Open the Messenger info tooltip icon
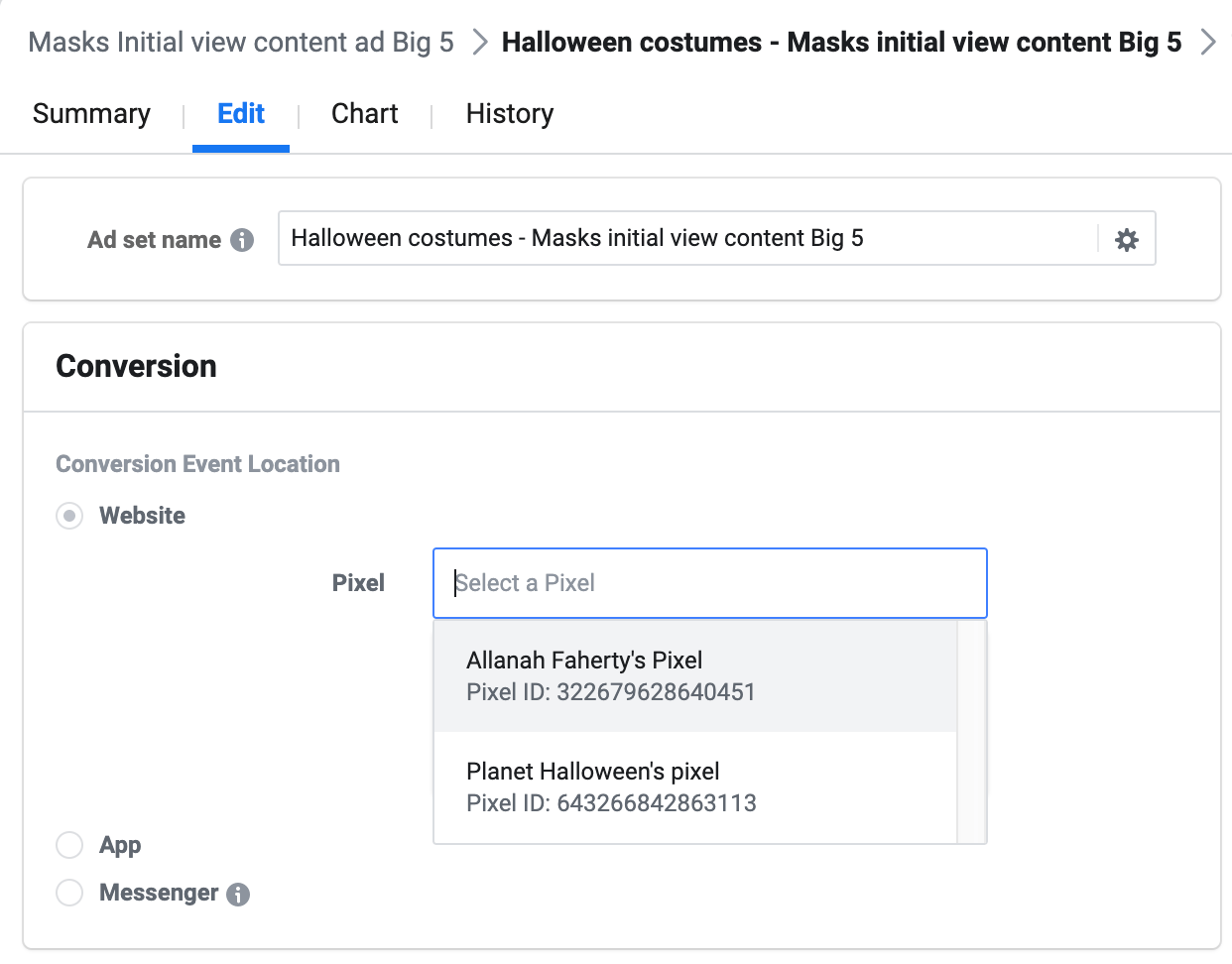Viewport: 1232px width, 964px height. [x=237, y=894]
